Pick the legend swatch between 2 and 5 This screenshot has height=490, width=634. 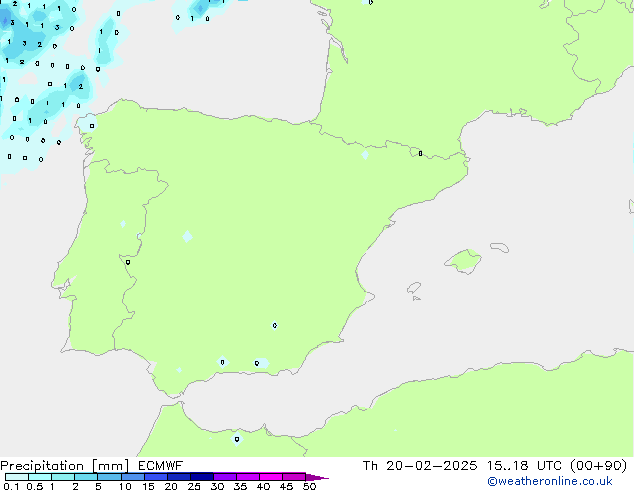click(x=86, y=477)
